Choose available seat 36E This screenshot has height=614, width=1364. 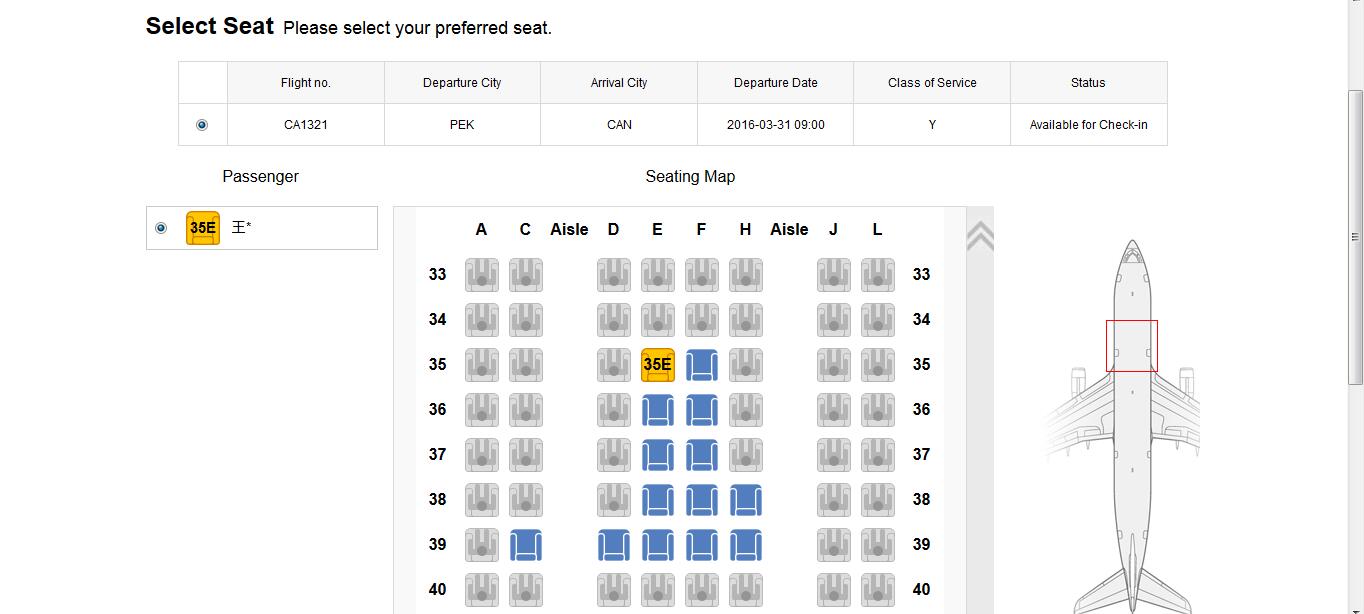tap(658, 410)
